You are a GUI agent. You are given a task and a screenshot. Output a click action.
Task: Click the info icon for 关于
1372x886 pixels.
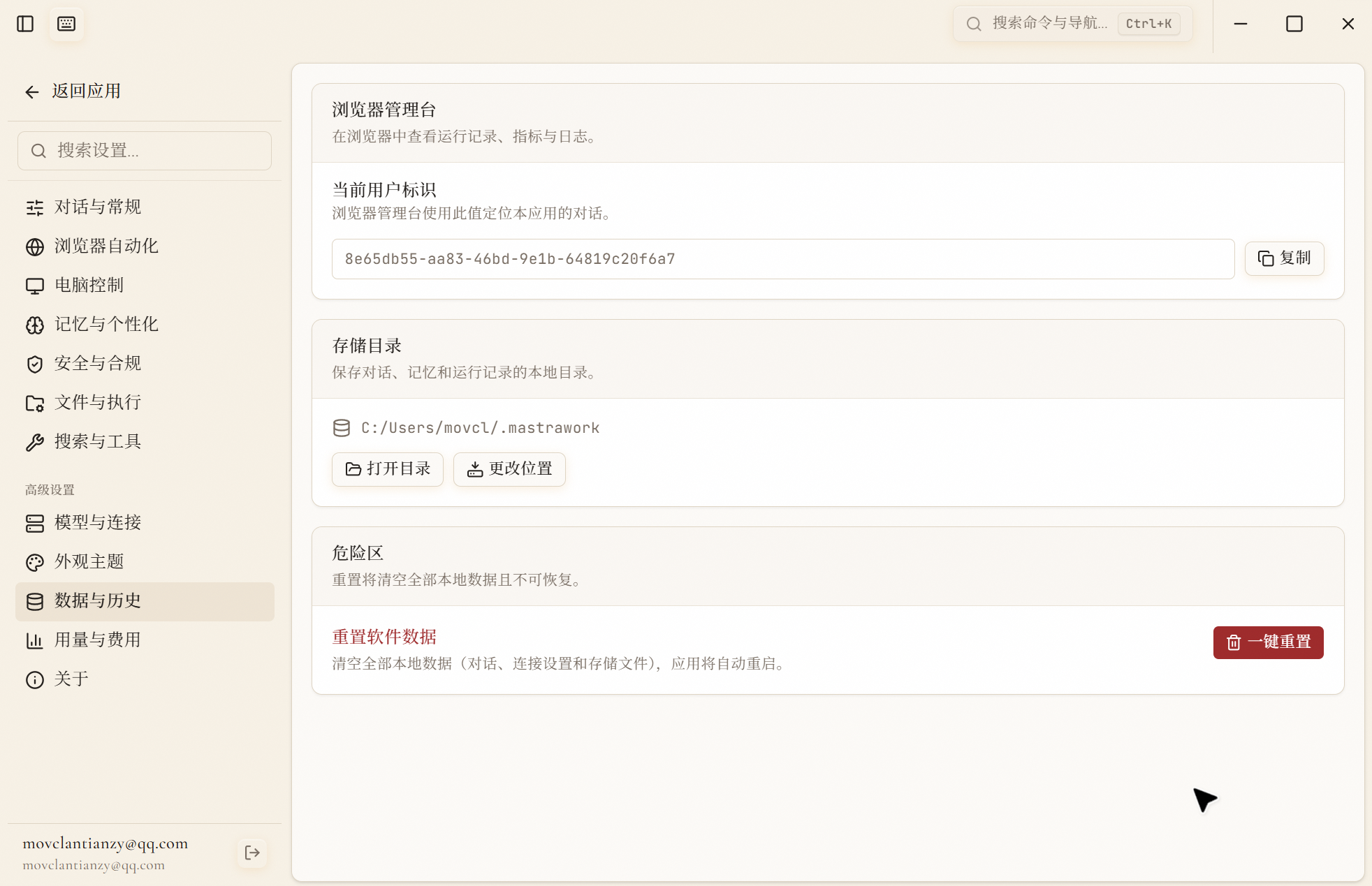pyautogui.click(x=35, y=679)
